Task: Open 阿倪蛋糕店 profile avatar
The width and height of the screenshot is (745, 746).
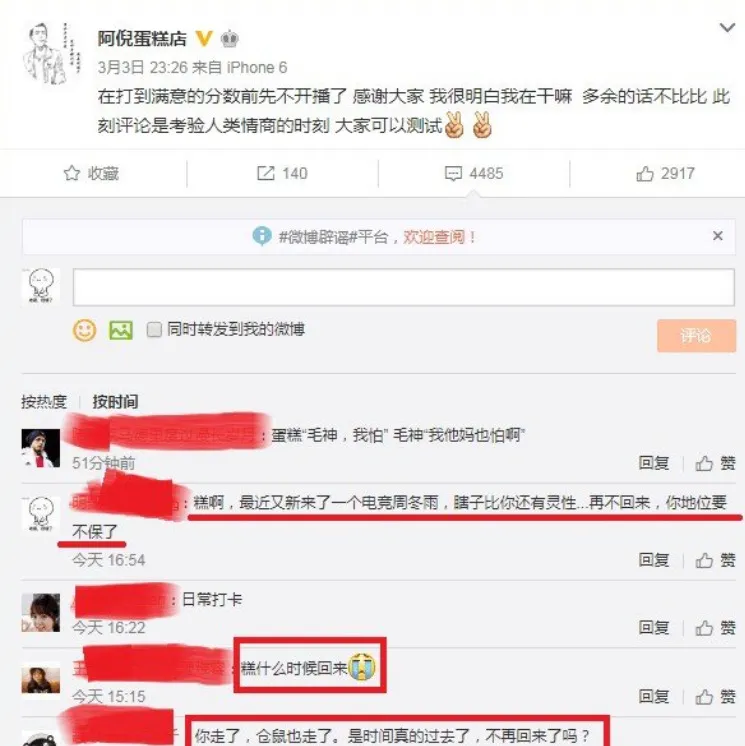Action: [x=51, y=53]
